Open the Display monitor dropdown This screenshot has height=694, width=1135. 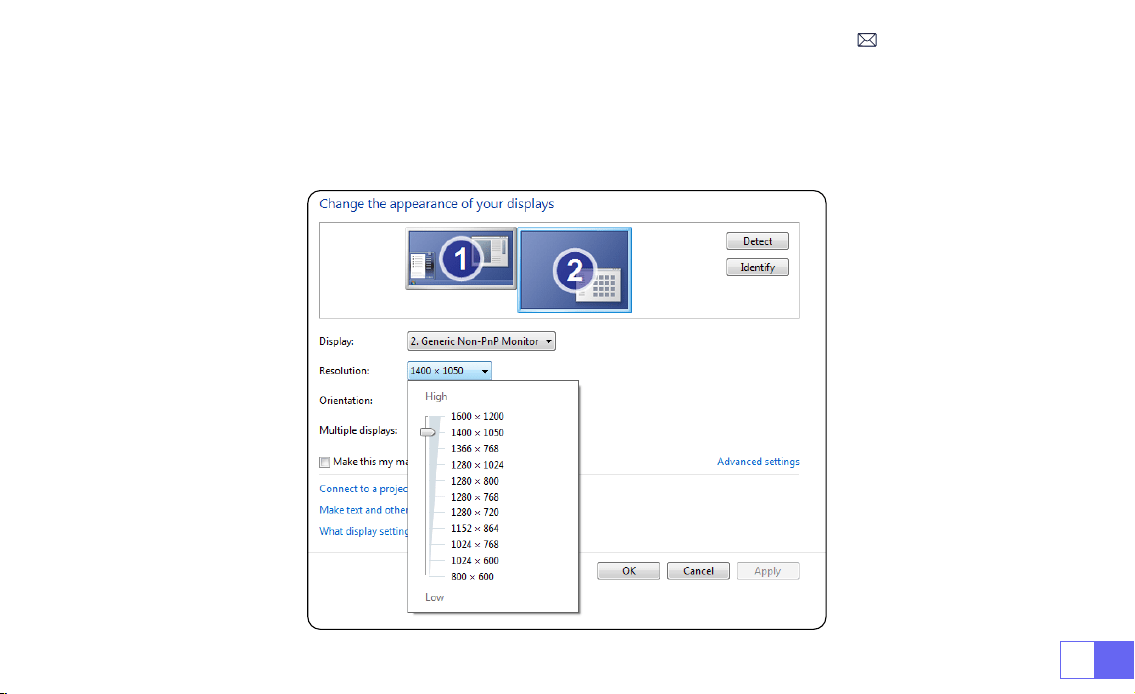click(481, 341)
